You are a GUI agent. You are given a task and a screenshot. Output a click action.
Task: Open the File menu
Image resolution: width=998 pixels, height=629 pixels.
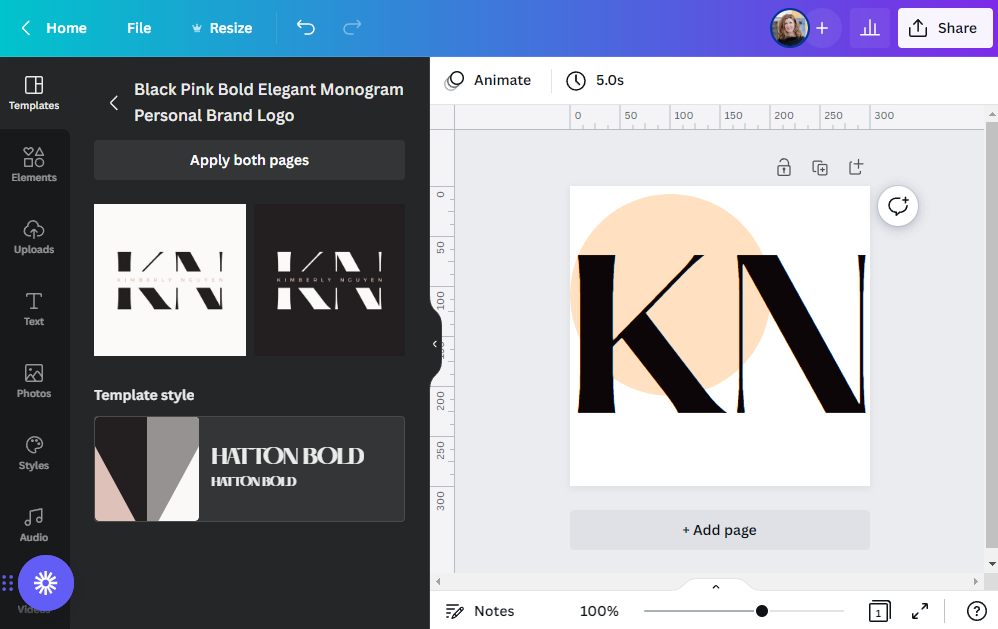[x=138, y=28]
